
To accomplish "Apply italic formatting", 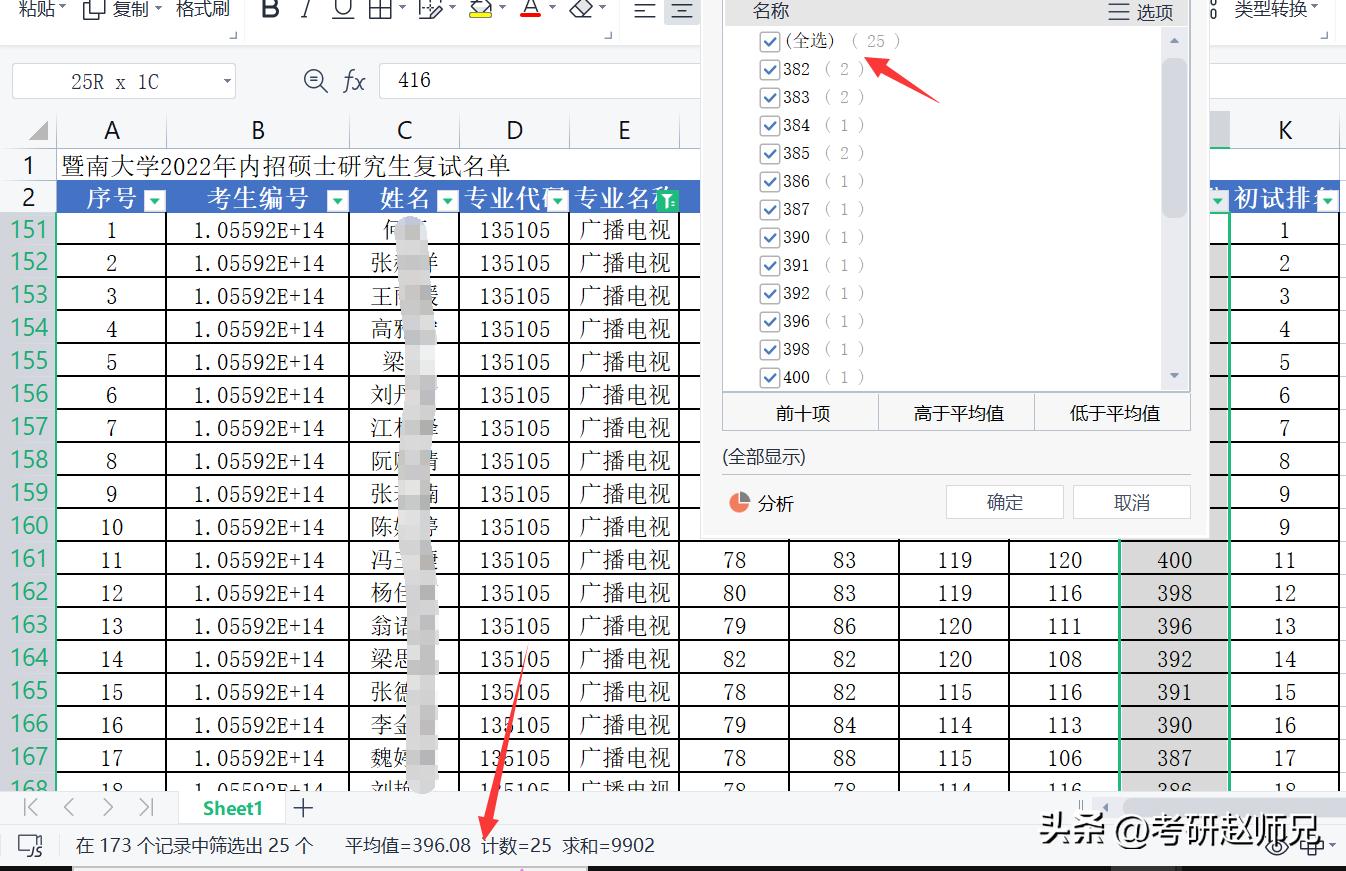I will pos(306,10).
